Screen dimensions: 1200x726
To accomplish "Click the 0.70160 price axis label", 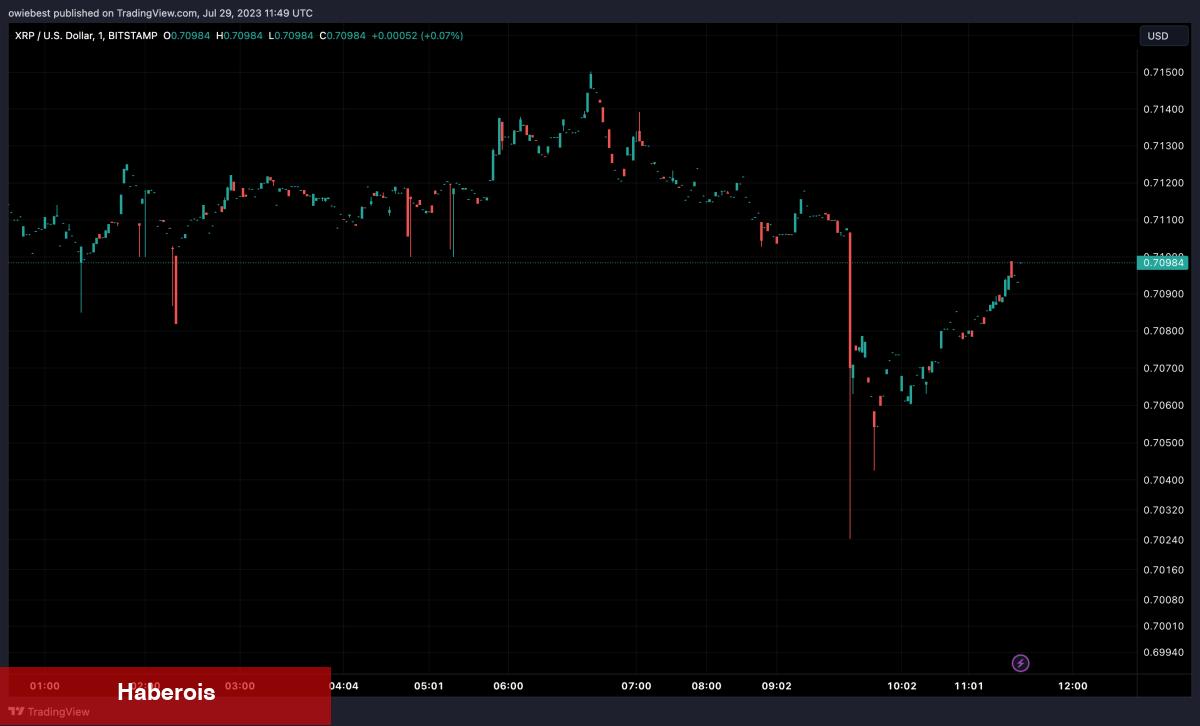I will (1164, 570).
